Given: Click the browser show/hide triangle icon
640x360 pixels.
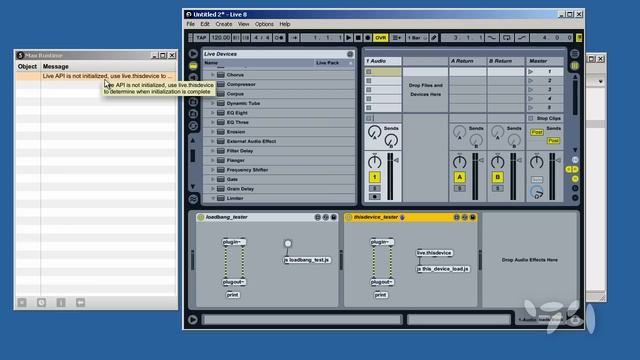Looking at the screenshot, I should pos(193,53).
